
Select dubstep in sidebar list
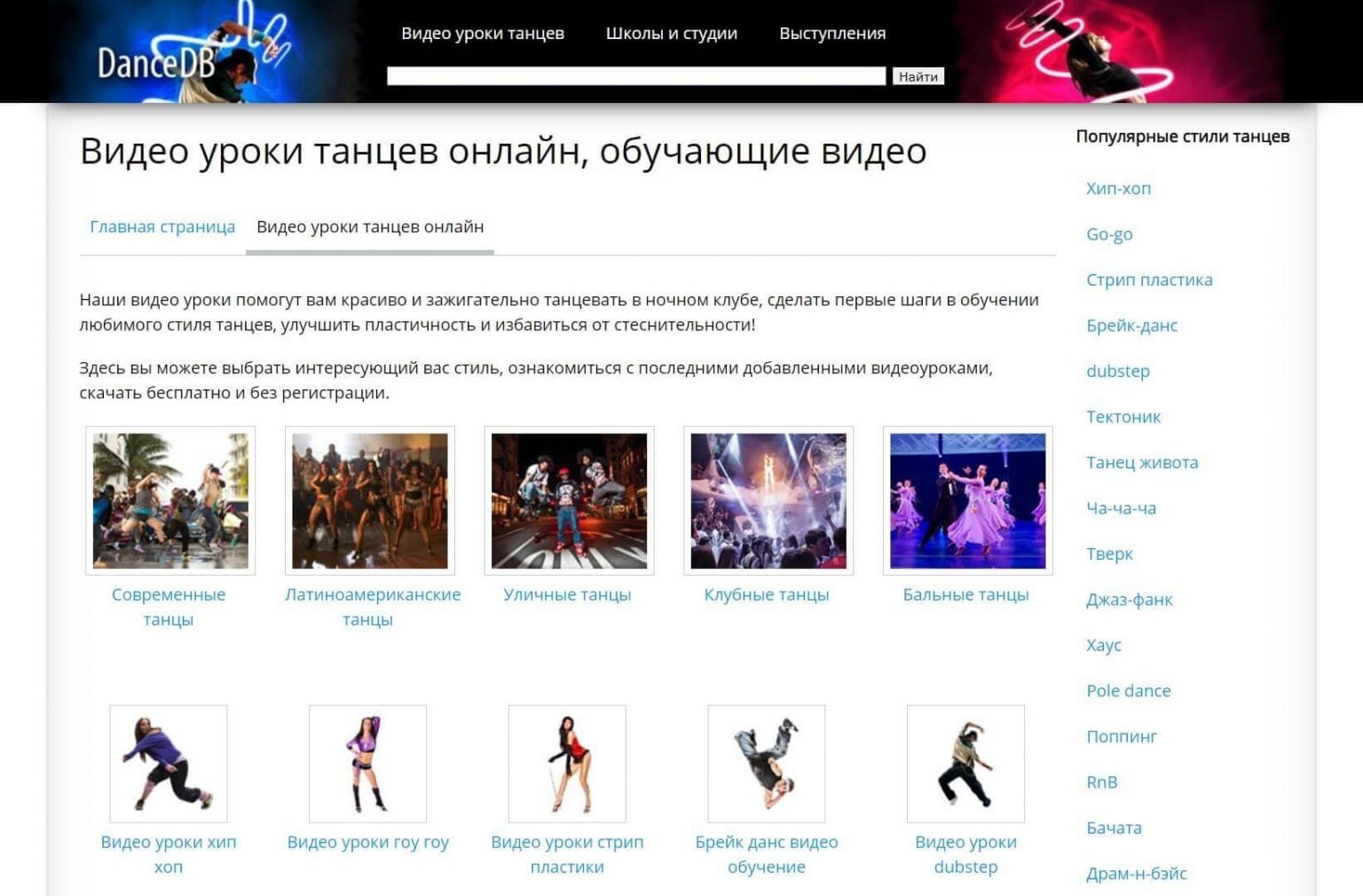1118,372
